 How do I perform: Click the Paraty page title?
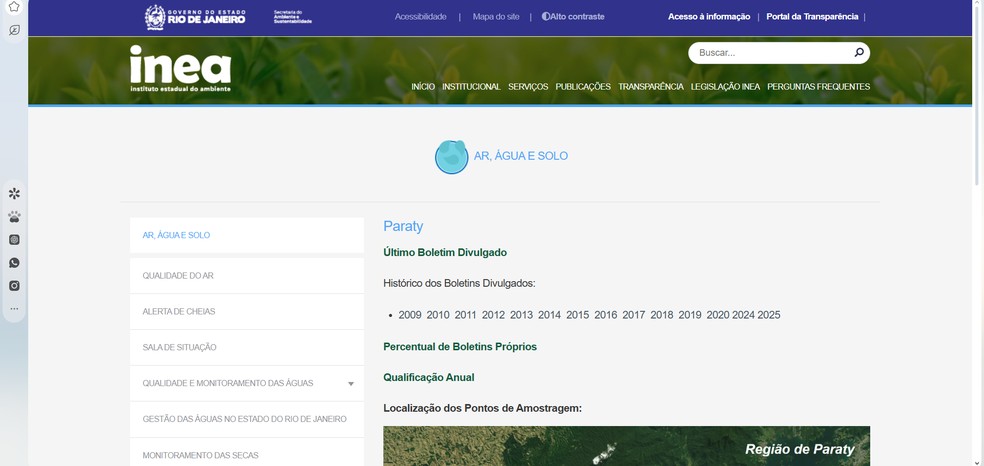pyautogui.click(x=403, y=226)
